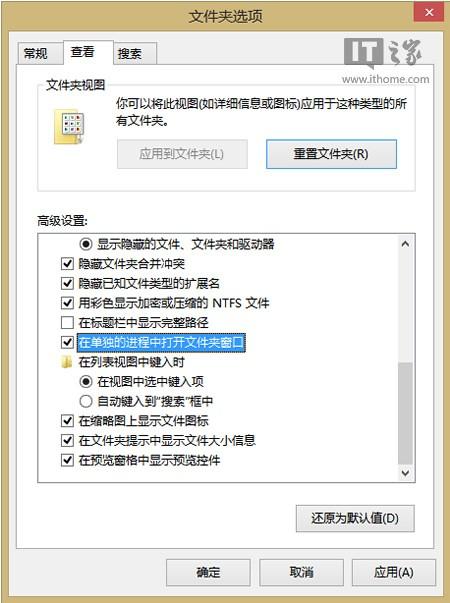Toggle 在单独的进程中打开文件夹窗口 checkbox
The image size is (450, 603).
pyautogui.click(x=67, y=342)
